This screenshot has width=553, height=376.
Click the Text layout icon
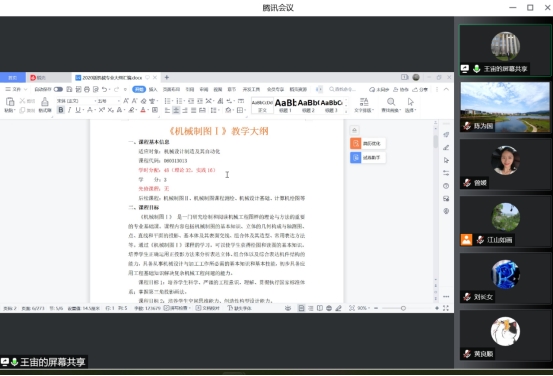364,102
